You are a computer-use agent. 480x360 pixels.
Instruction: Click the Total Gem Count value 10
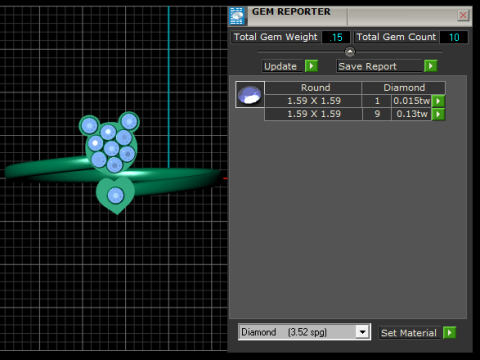pyautogui.click(x=454, y=37)
